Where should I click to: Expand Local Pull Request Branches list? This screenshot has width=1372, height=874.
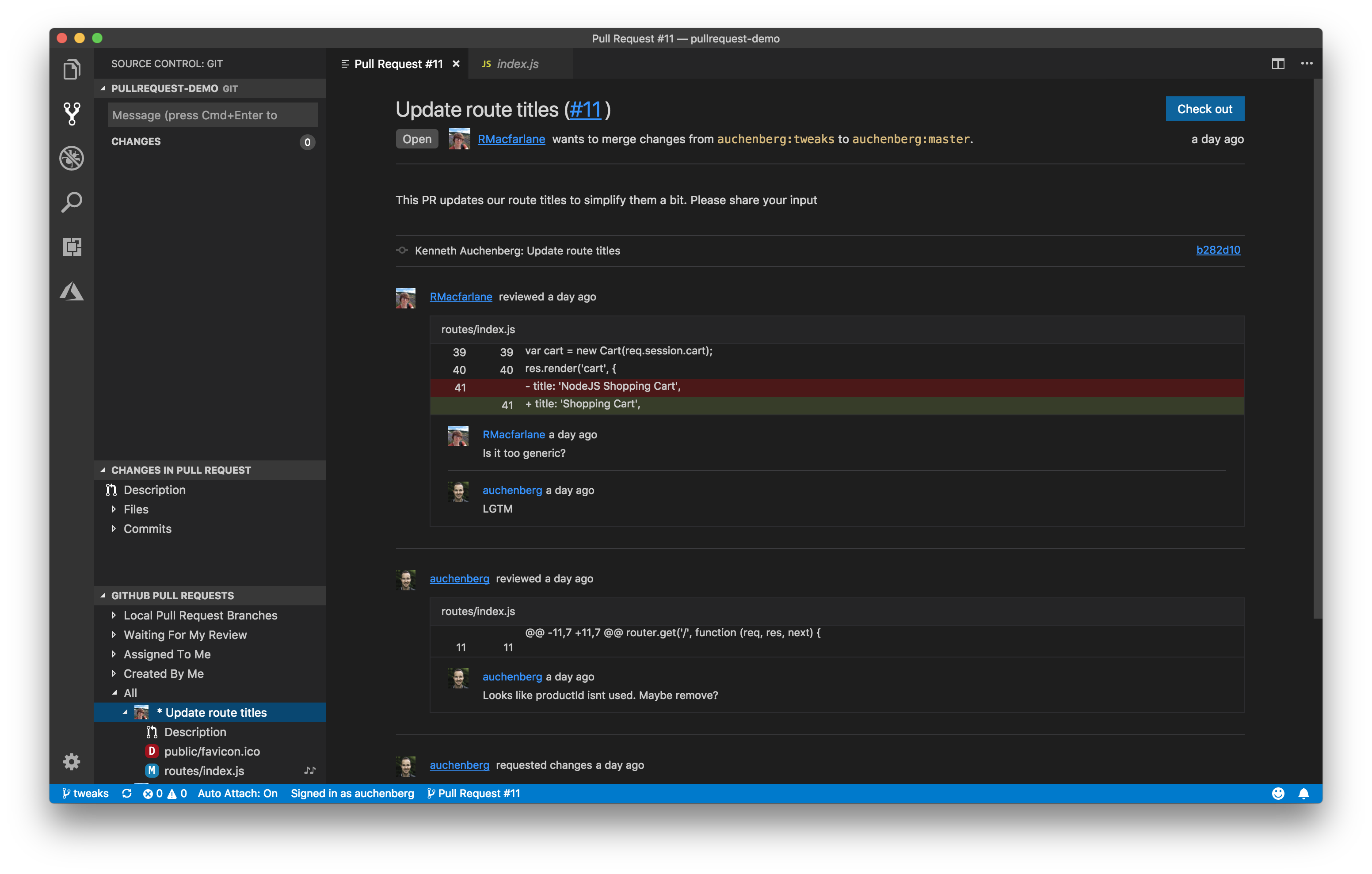coord(113,615)
